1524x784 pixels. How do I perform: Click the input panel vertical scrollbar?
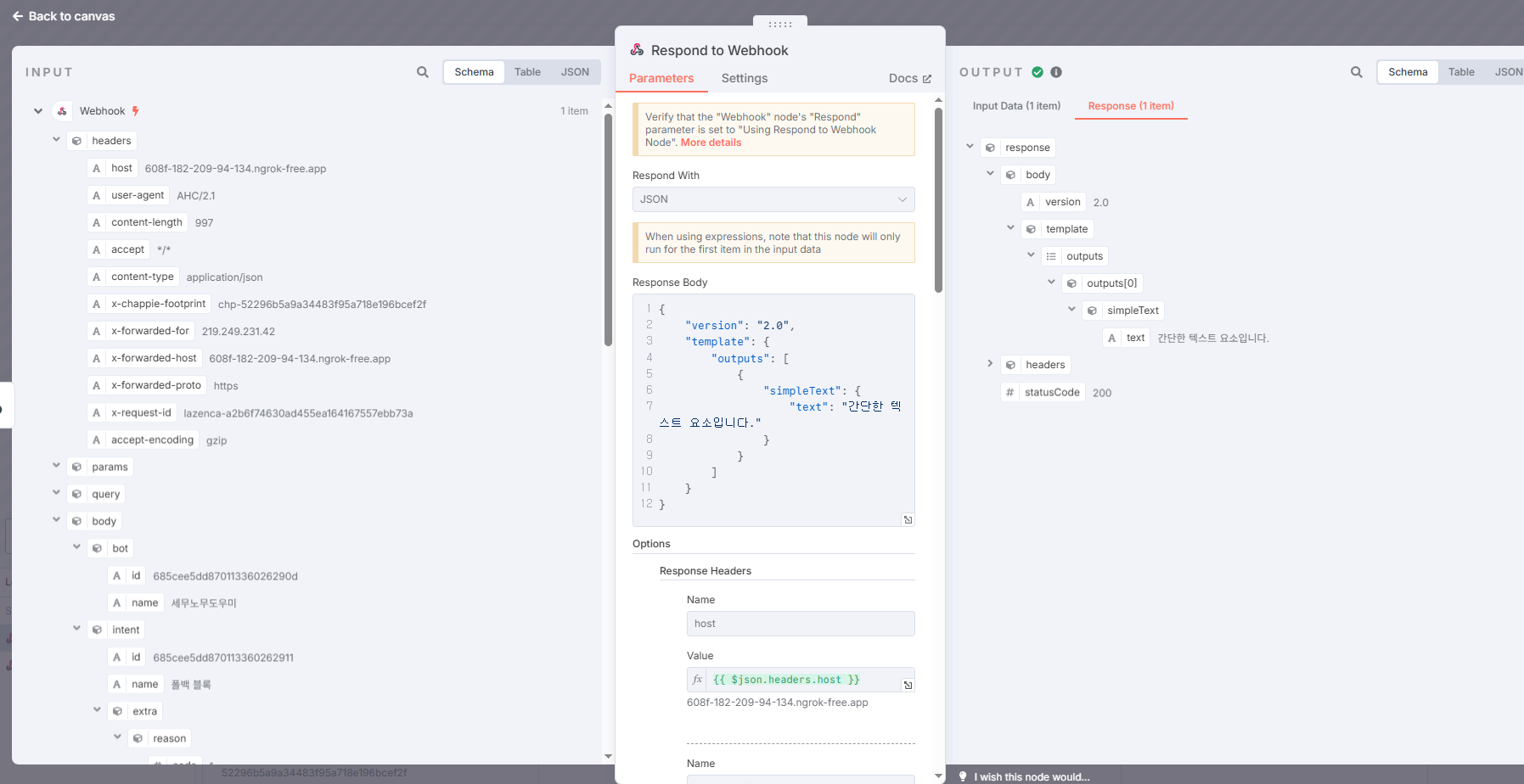point(608,229)
